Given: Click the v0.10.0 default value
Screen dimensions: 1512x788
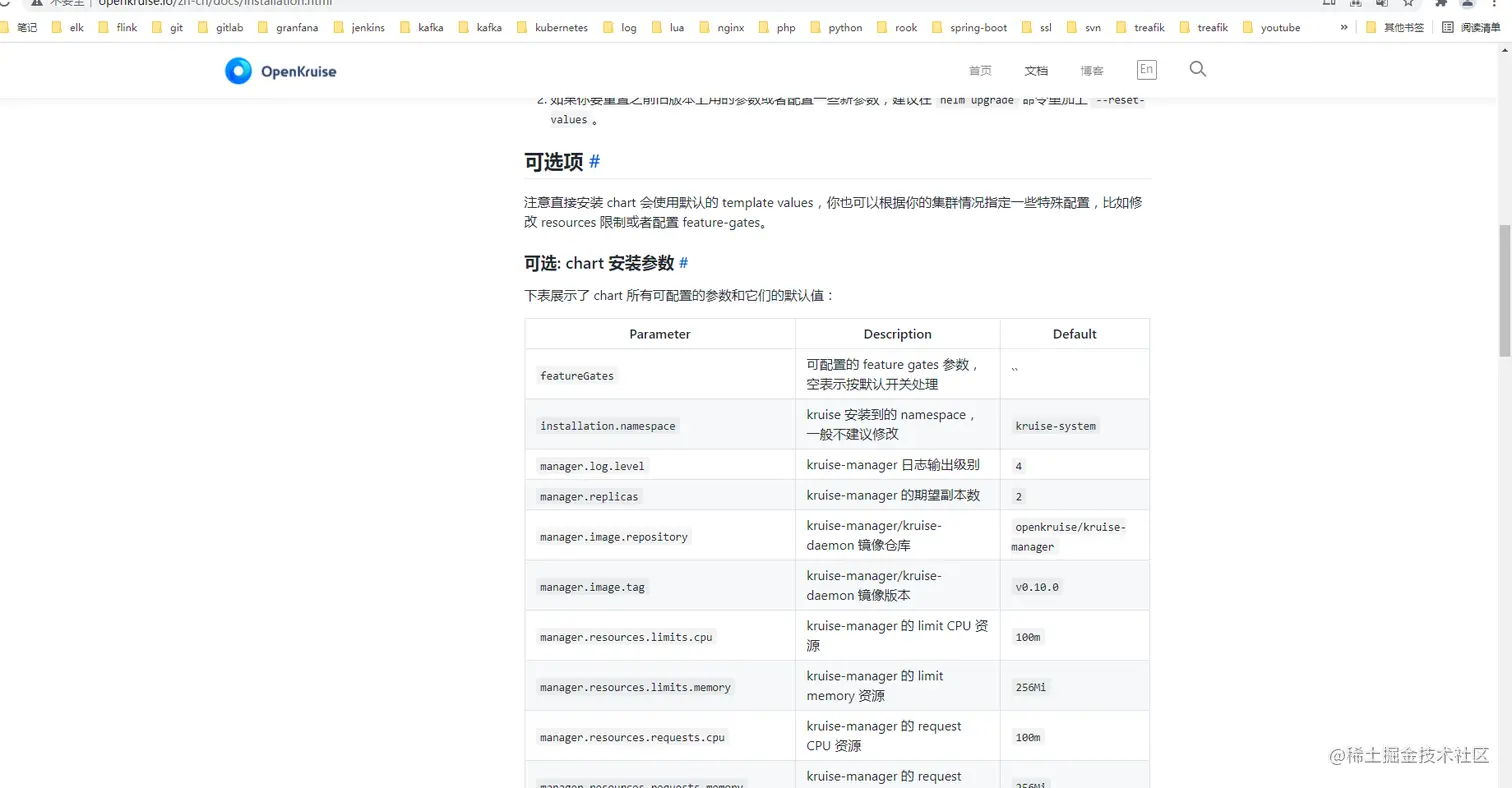Looking at the screenshot, I should (x=1037, y=587).
